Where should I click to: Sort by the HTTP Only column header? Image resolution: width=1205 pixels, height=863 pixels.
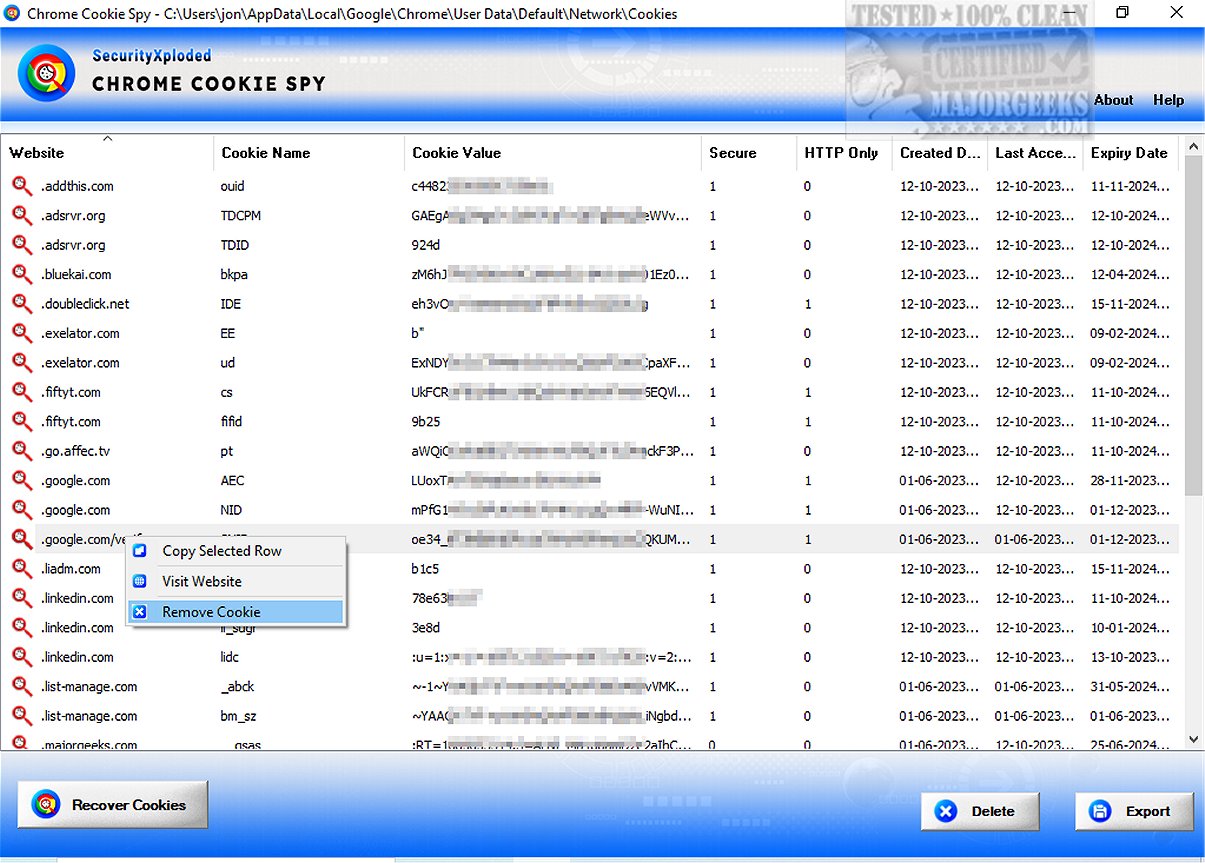[x=844, y=153]
